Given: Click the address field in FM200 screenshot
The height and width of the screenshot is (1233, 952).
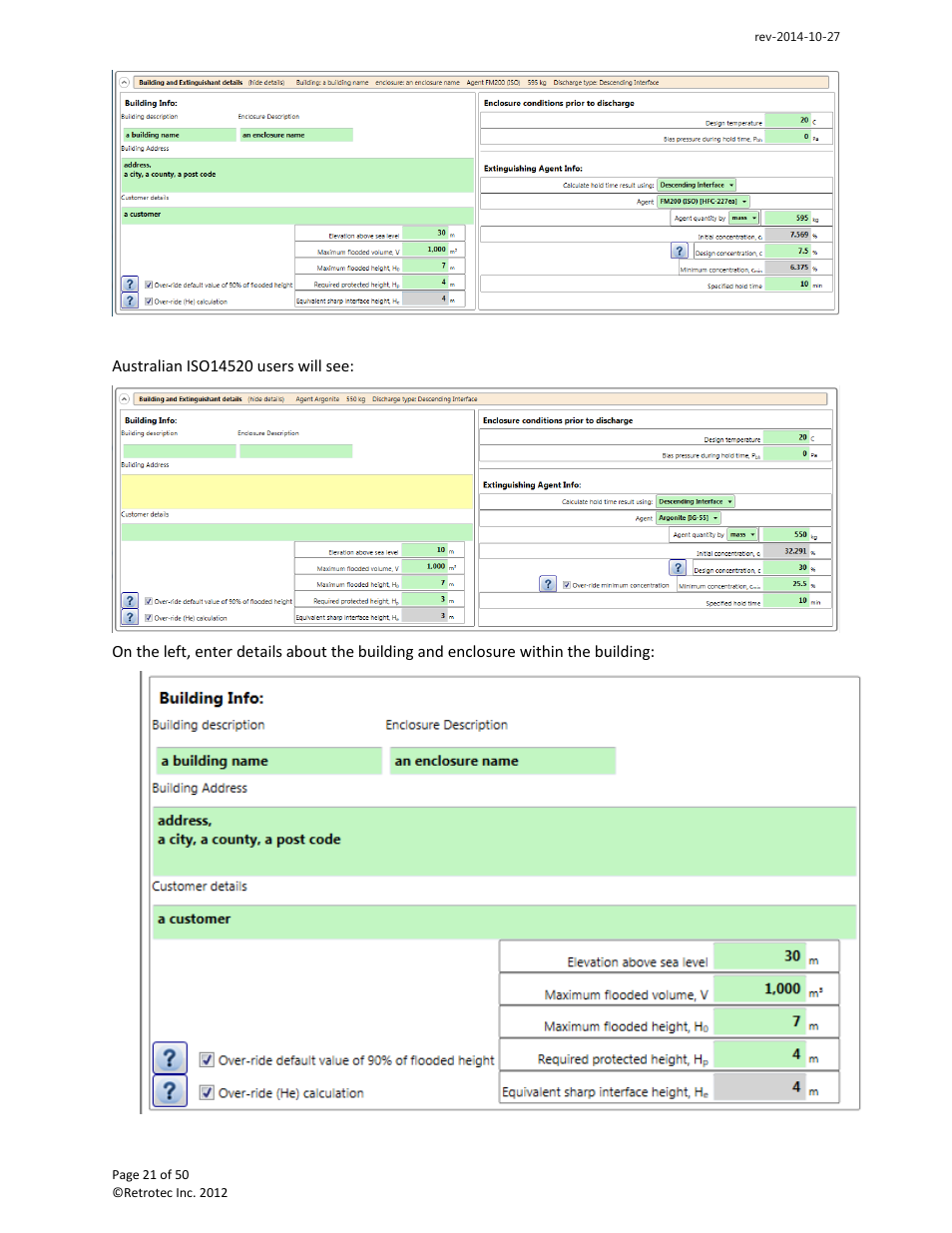Looking at the screenshot, I should (297, 175).
